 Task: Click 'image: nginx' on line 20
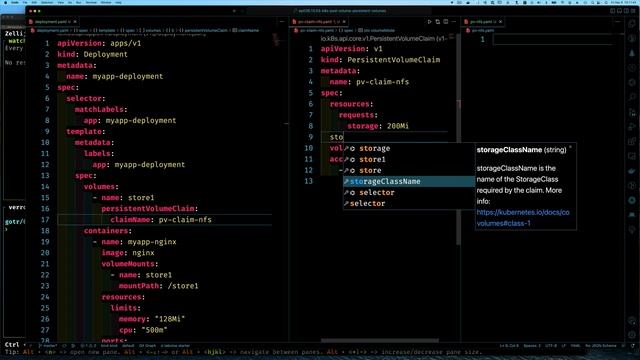click(128, 253)
